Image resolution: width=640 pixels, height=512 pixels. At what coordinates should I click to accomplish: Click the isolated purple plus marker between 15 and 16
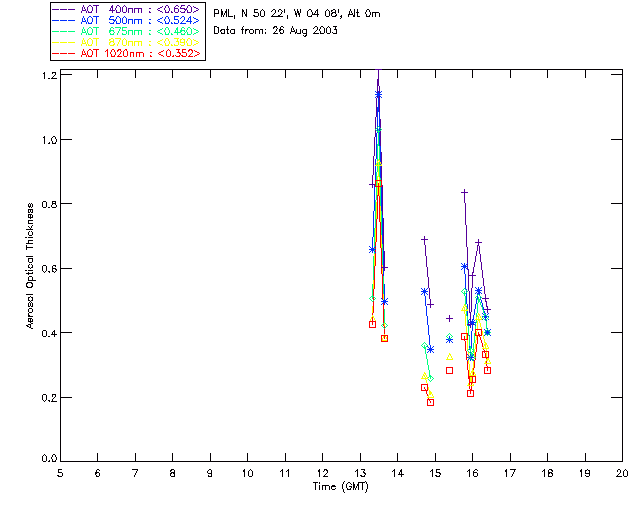click(x=449, y=318)
